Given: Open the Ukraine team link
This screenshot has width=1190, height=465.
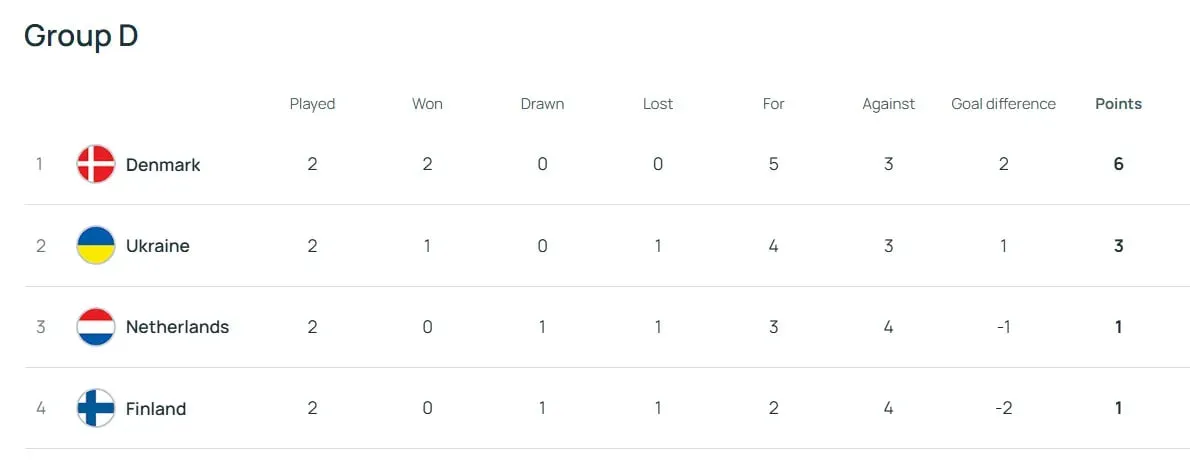Looking at the screenshot, I should click(x=158, y=246).
